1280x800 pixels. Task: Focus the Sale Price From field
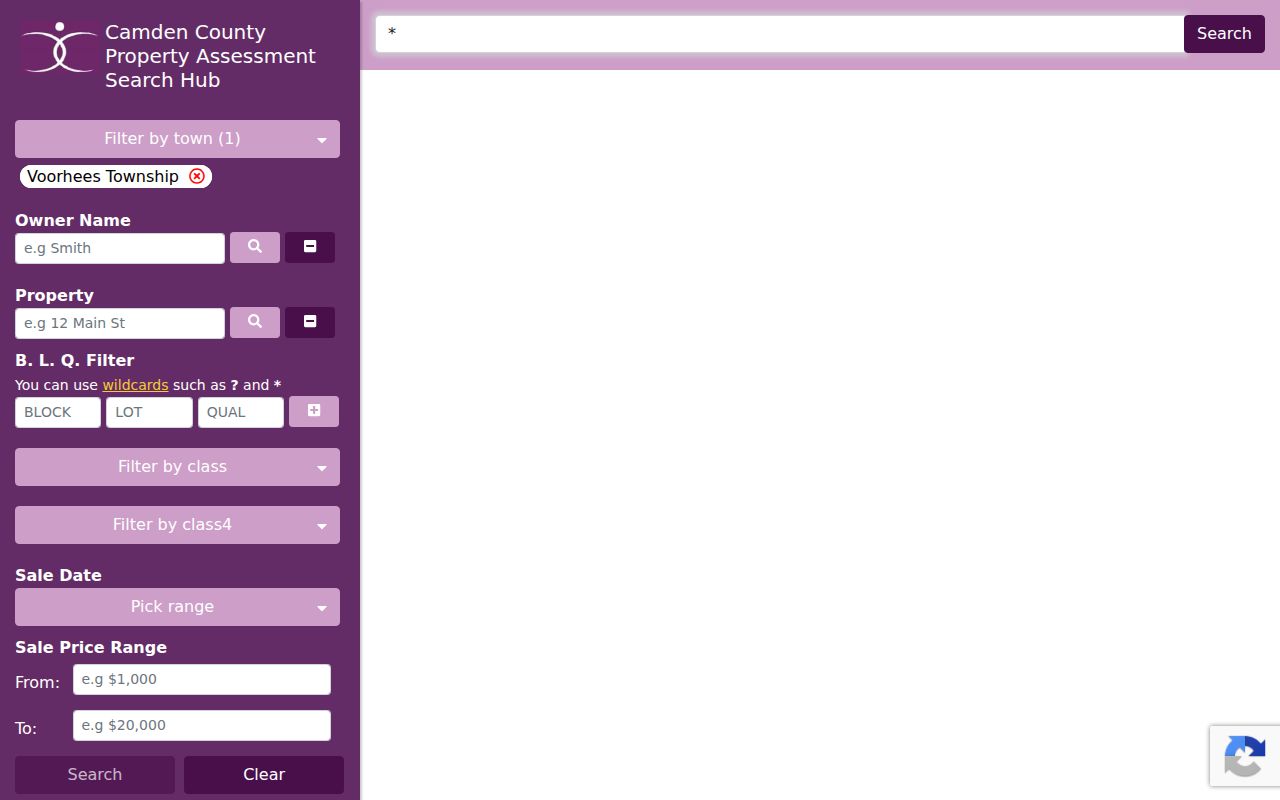tap(202, 679)
